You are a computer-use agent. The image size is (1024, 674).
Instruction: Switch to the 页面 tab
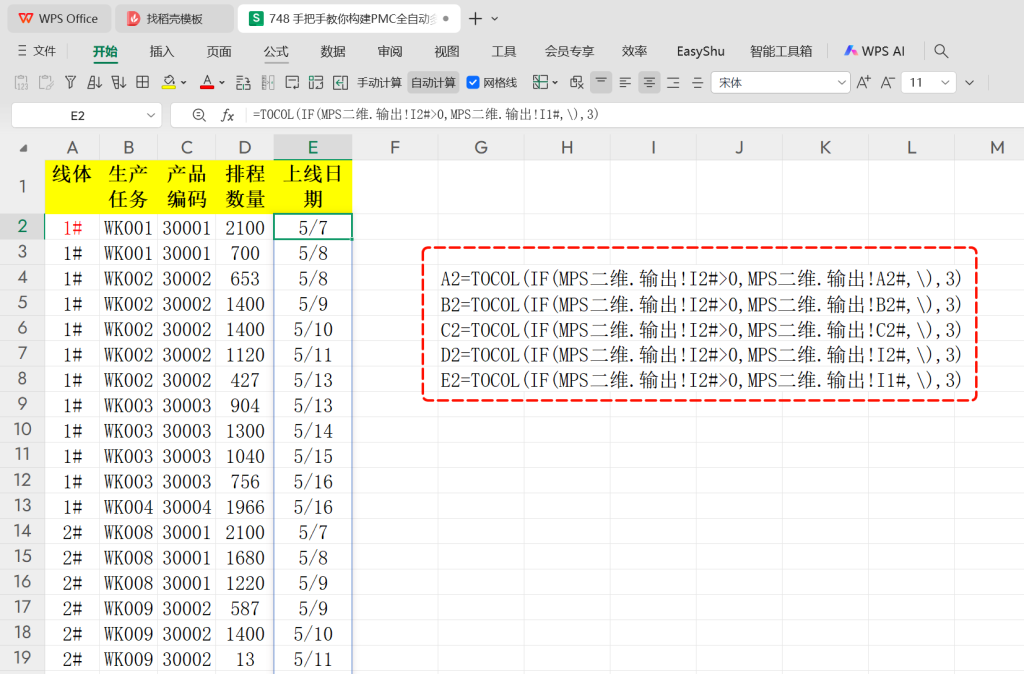coord(219,52)
